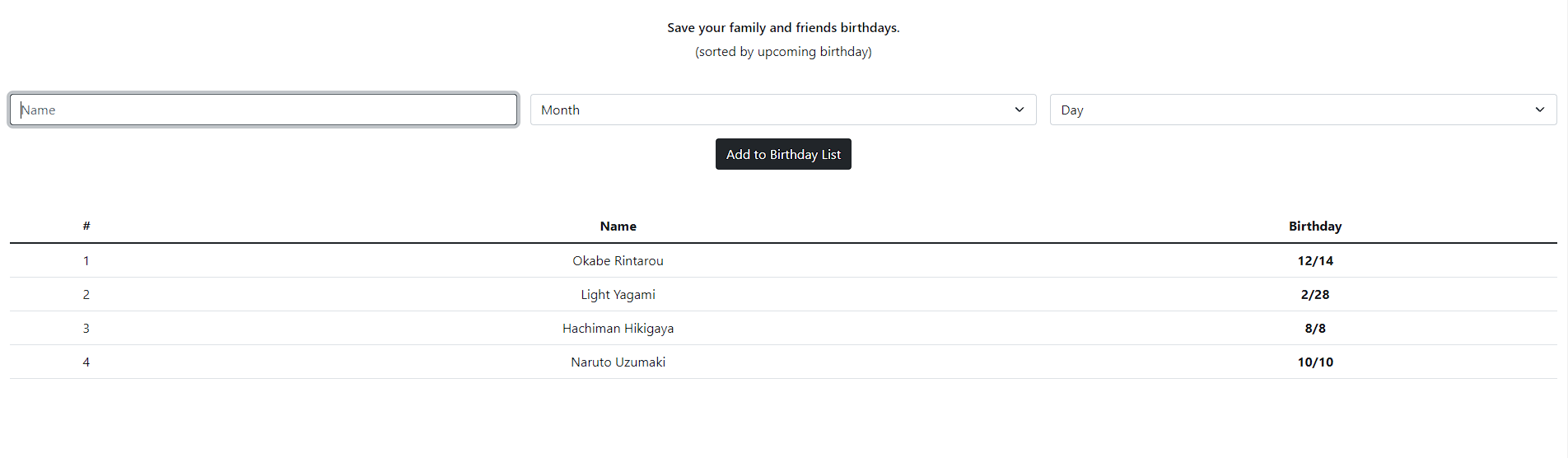Select the Naruto Uzumaki name cell
This screenshot has width=1568, height=458.
tap(618, 362)
